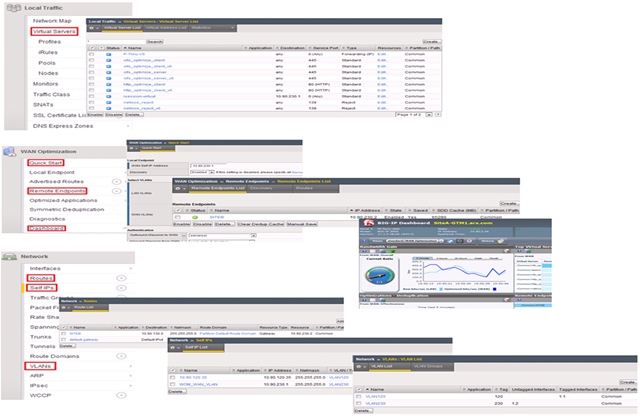Click the Local Traffic section icon
This screenshot has height=416, width=640.
click(x=14, y=8)
